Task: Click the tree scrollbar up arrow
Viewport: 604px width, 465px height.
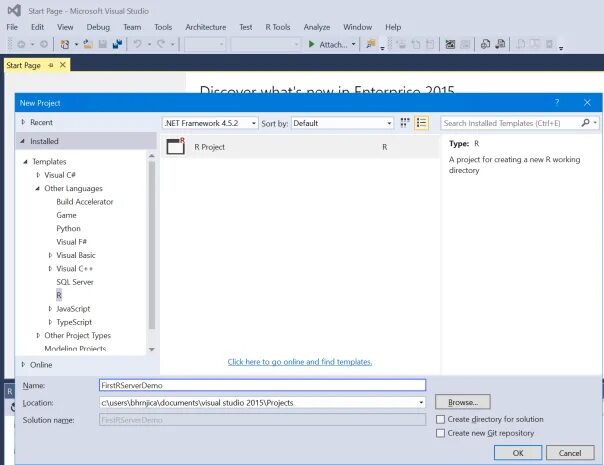Action: [152, 156]
